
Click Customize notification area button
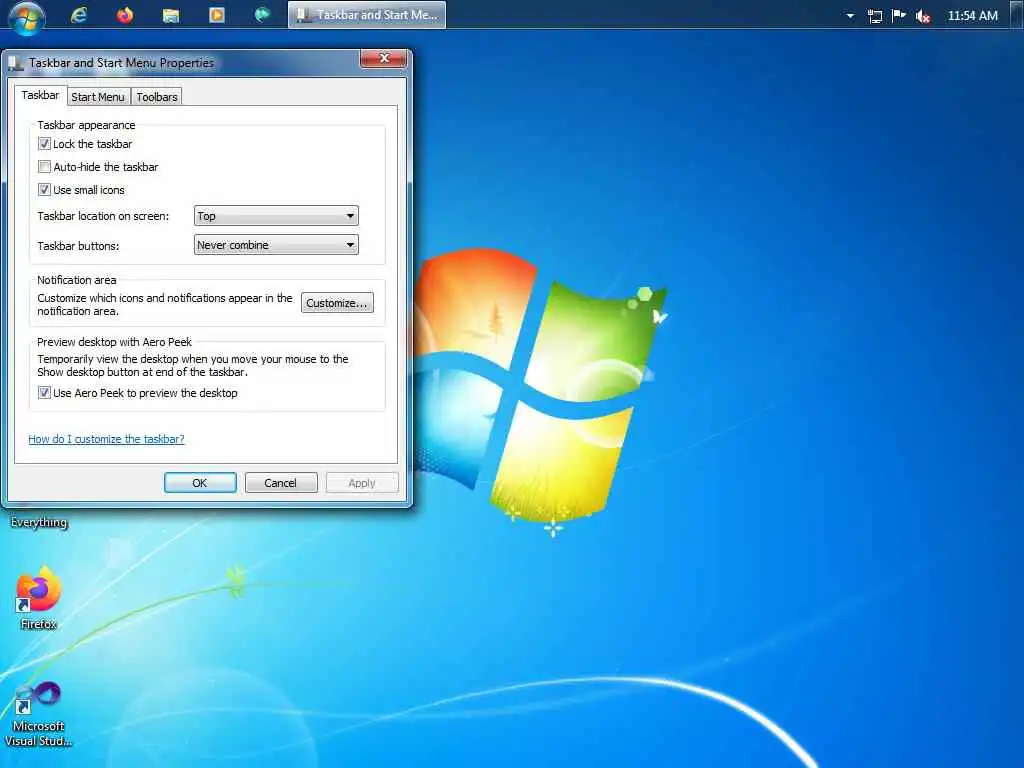(x=337, y=303)
